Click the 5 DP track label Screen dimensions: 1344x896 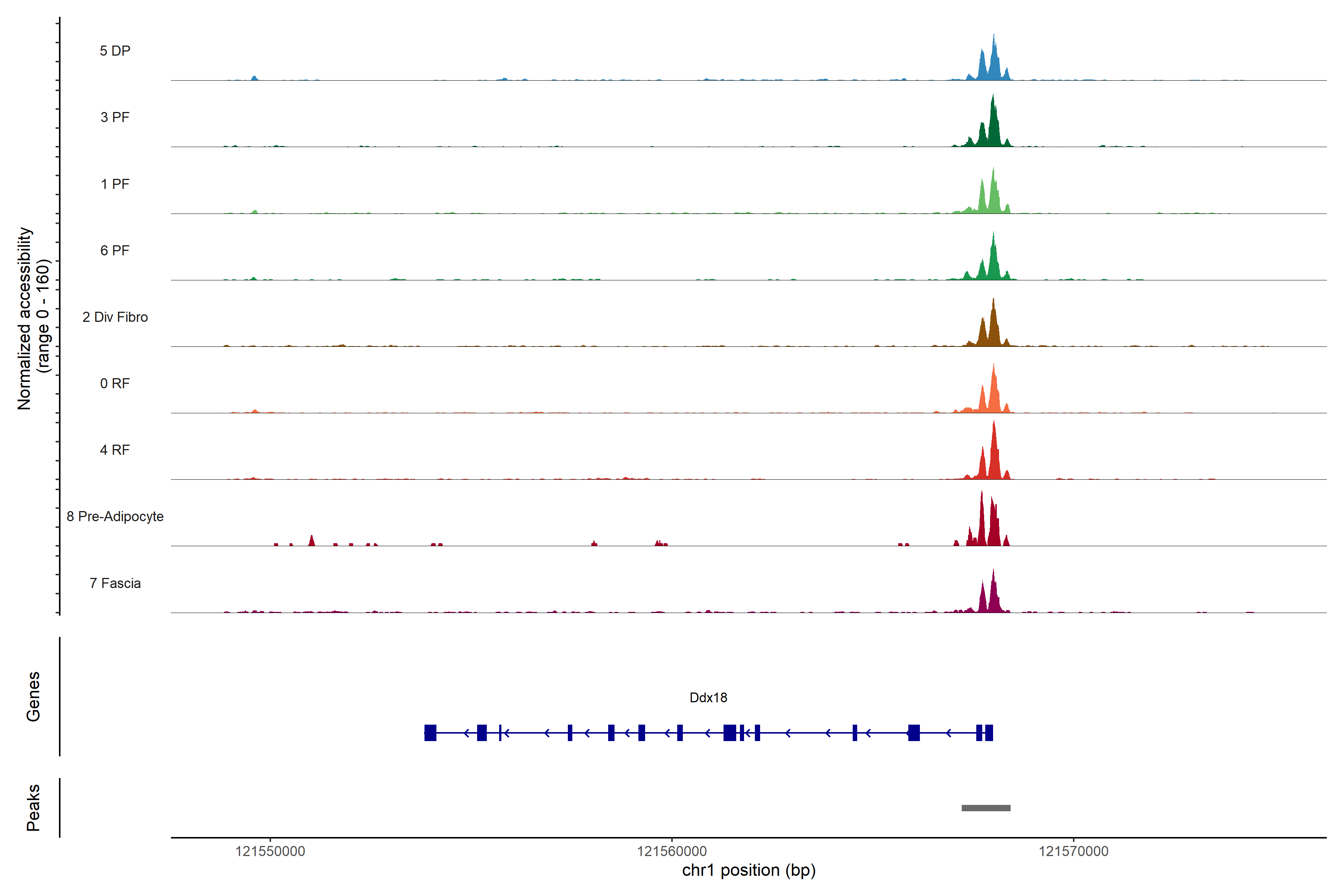(x=115, y=51)
